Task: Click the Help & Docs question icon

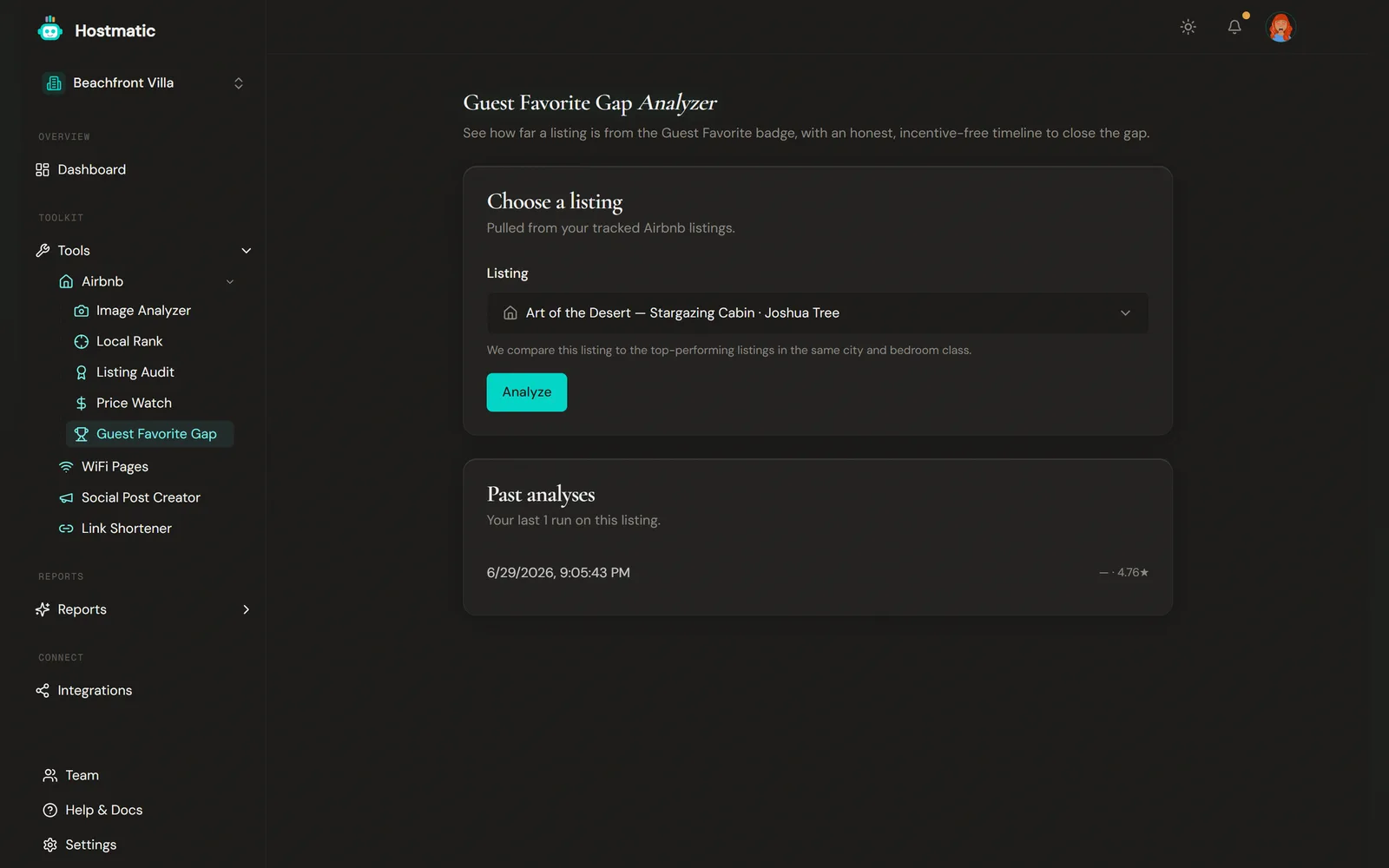Action: click(50, 810)
